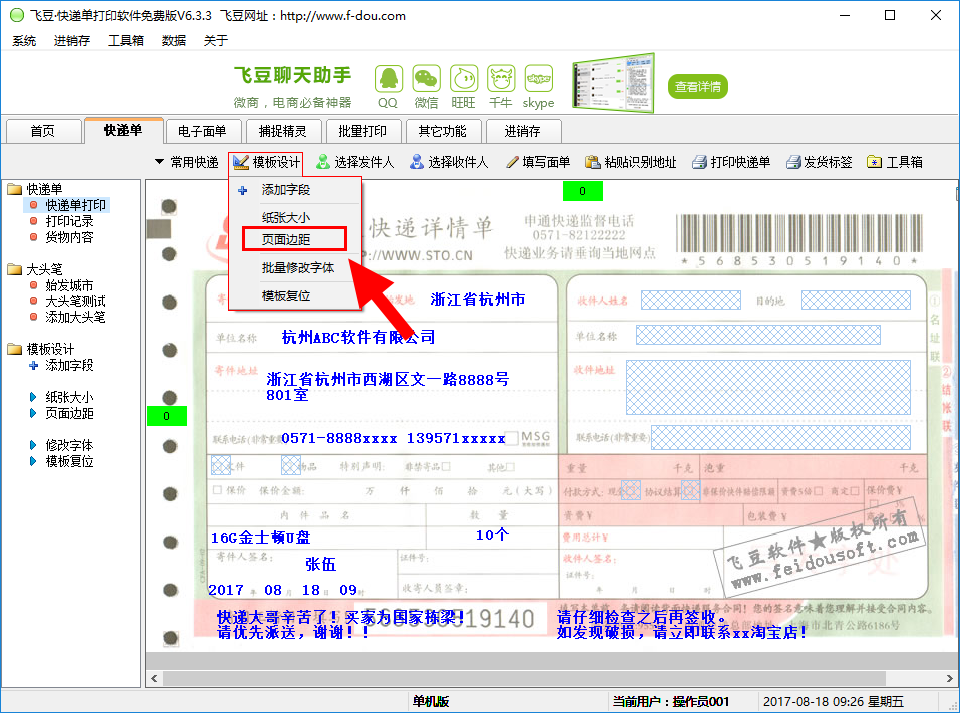
Task: Select the 浙江省杭州市 origin field
Action: coord(478,299)
